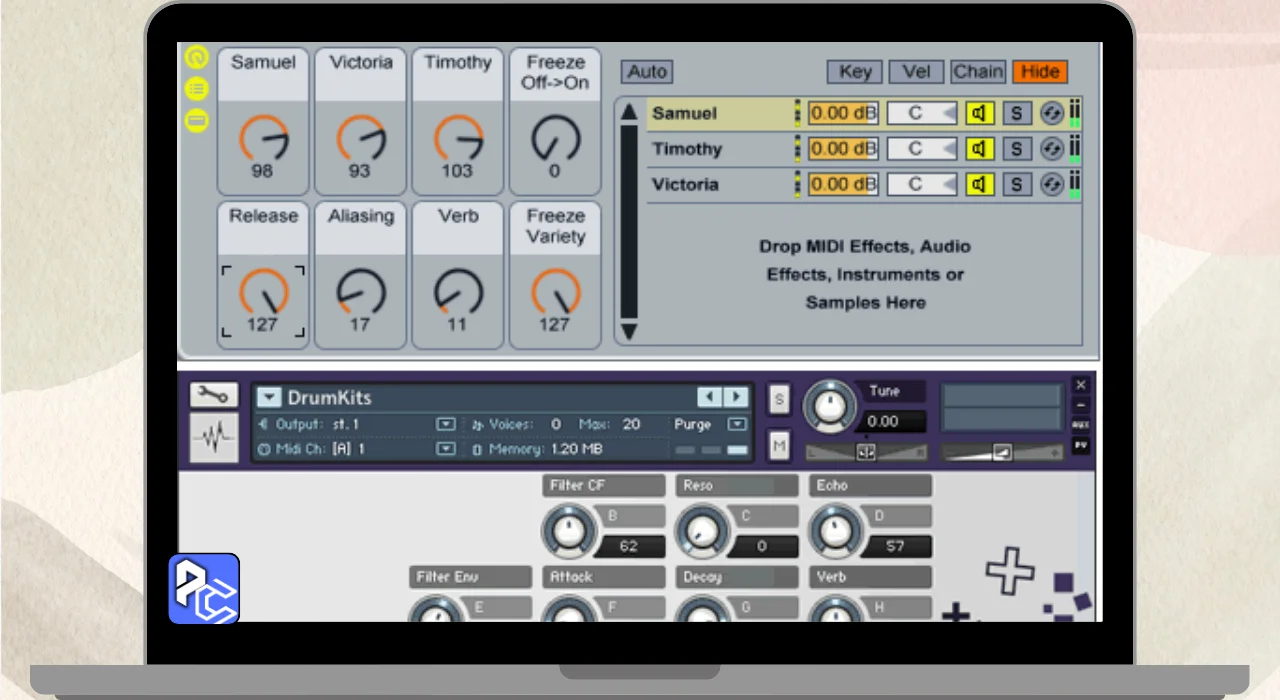Show macro controls using top yellow circle icon
Viewport: 1280px width, 700px height.
tap(197, 57)
